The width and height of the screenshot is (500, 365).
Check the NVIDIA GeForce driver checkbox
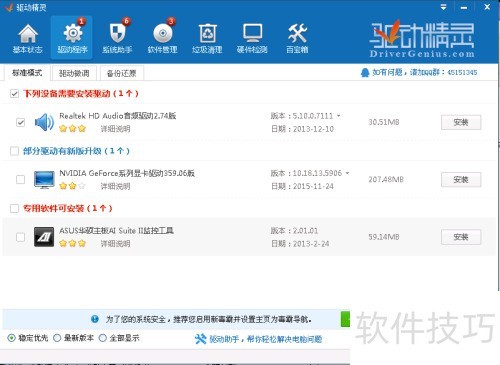[x=20, y=180]
